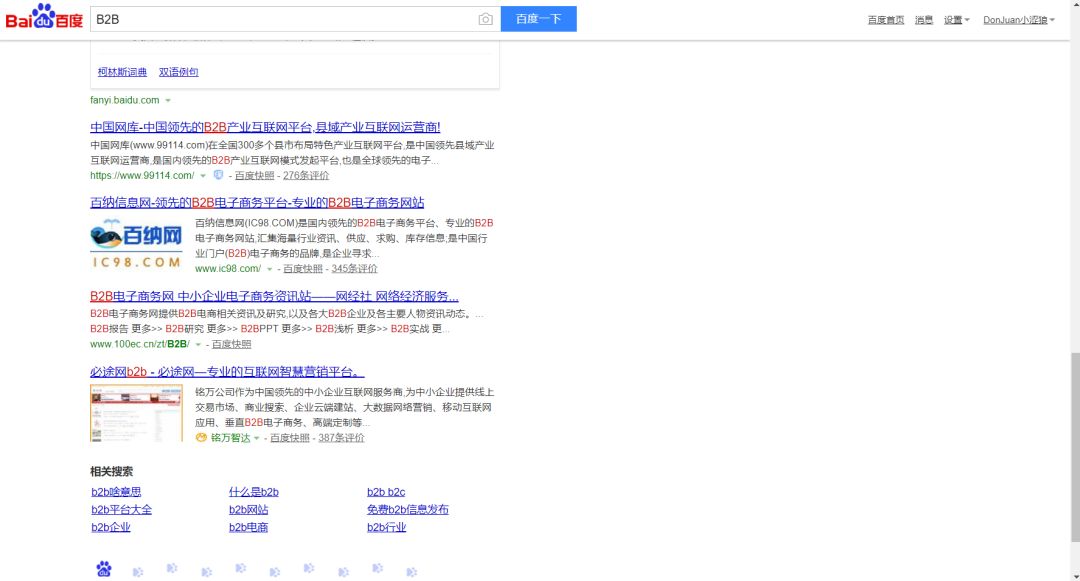The image size is (1080, 581).
Task: Open 百度快照 for the ic98.com result
Action: (x=302, y=268)
